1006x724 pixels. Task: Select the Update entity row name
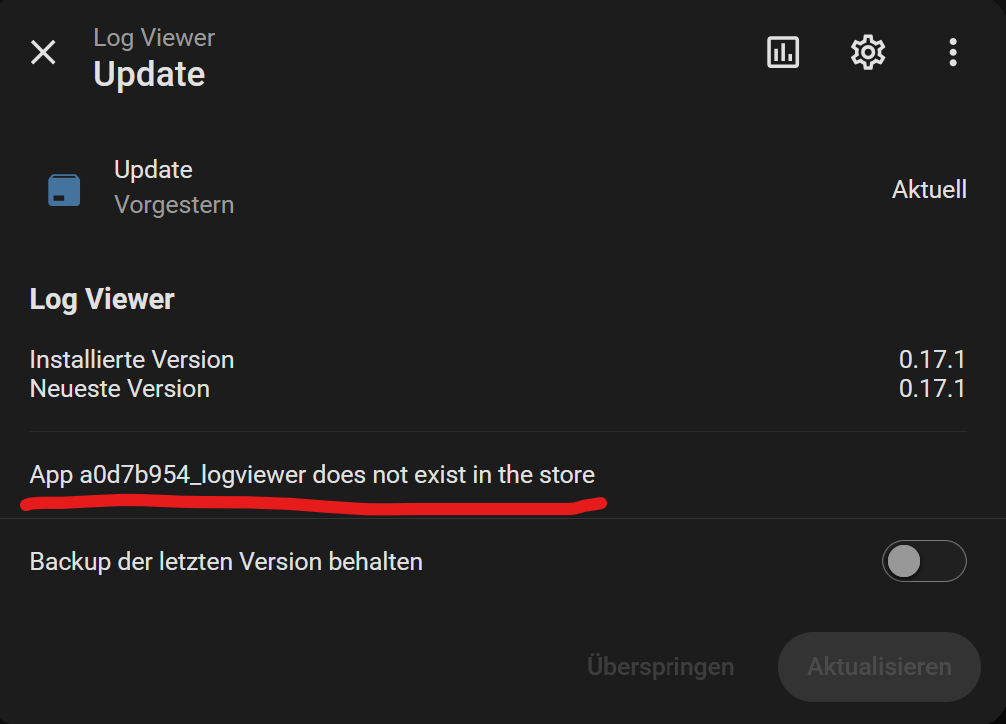(153, 170)
